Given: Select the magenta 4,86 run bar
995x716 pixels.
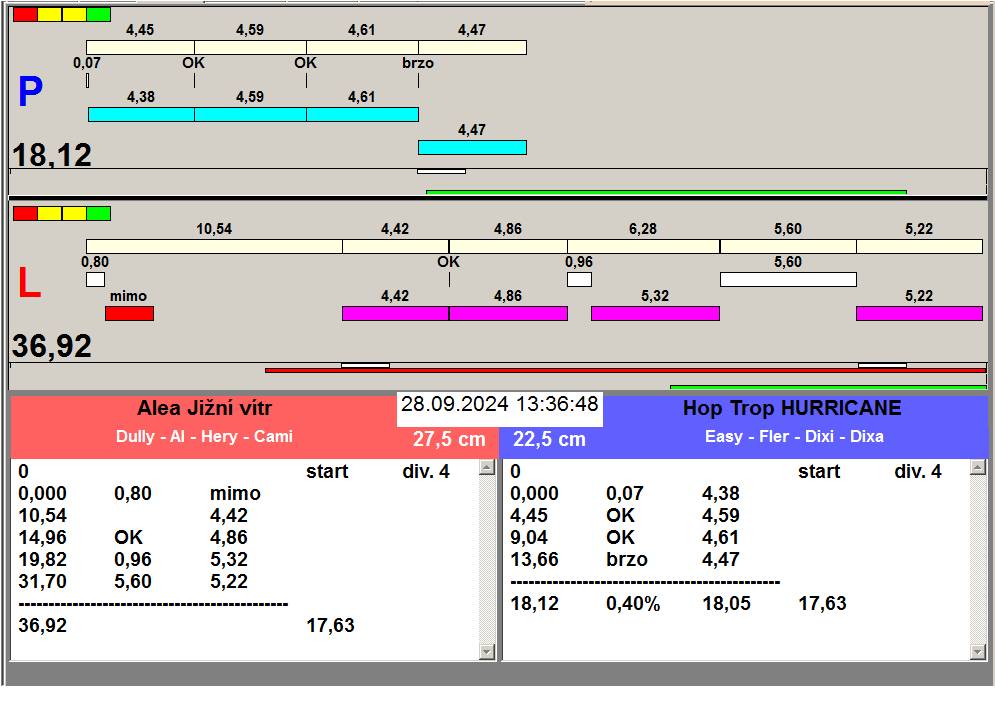Looking at the screenshot, I should (508, 313).
